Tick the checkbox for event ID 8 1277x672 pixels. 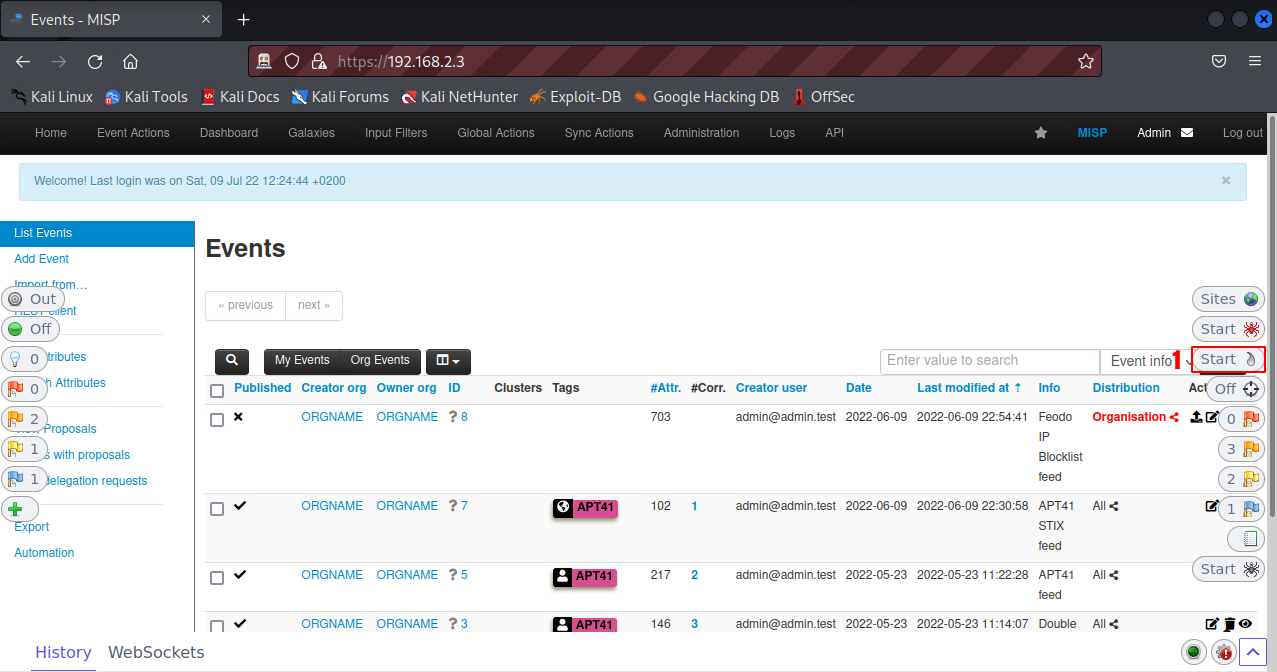217,420
